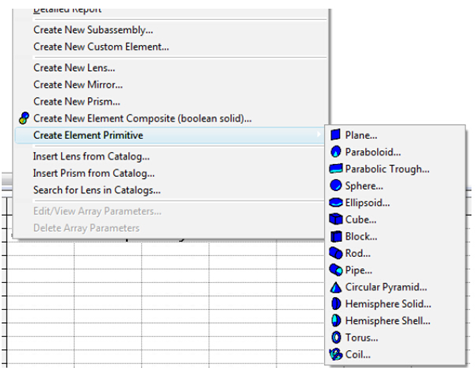Screen dimensions: 475x376
Task: Click the Plane primitive blue square icon
Action: tap(336, 135)
